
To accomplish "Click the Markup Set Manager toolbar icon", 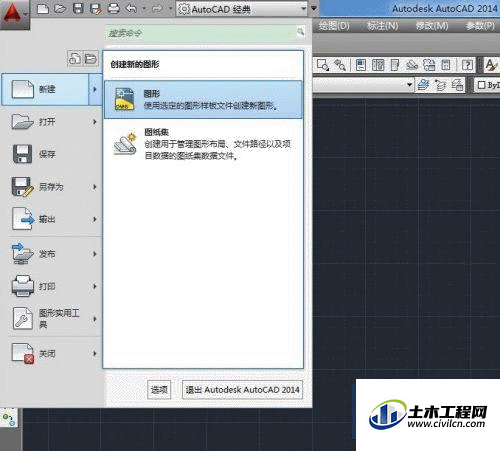I will [429, 65].
